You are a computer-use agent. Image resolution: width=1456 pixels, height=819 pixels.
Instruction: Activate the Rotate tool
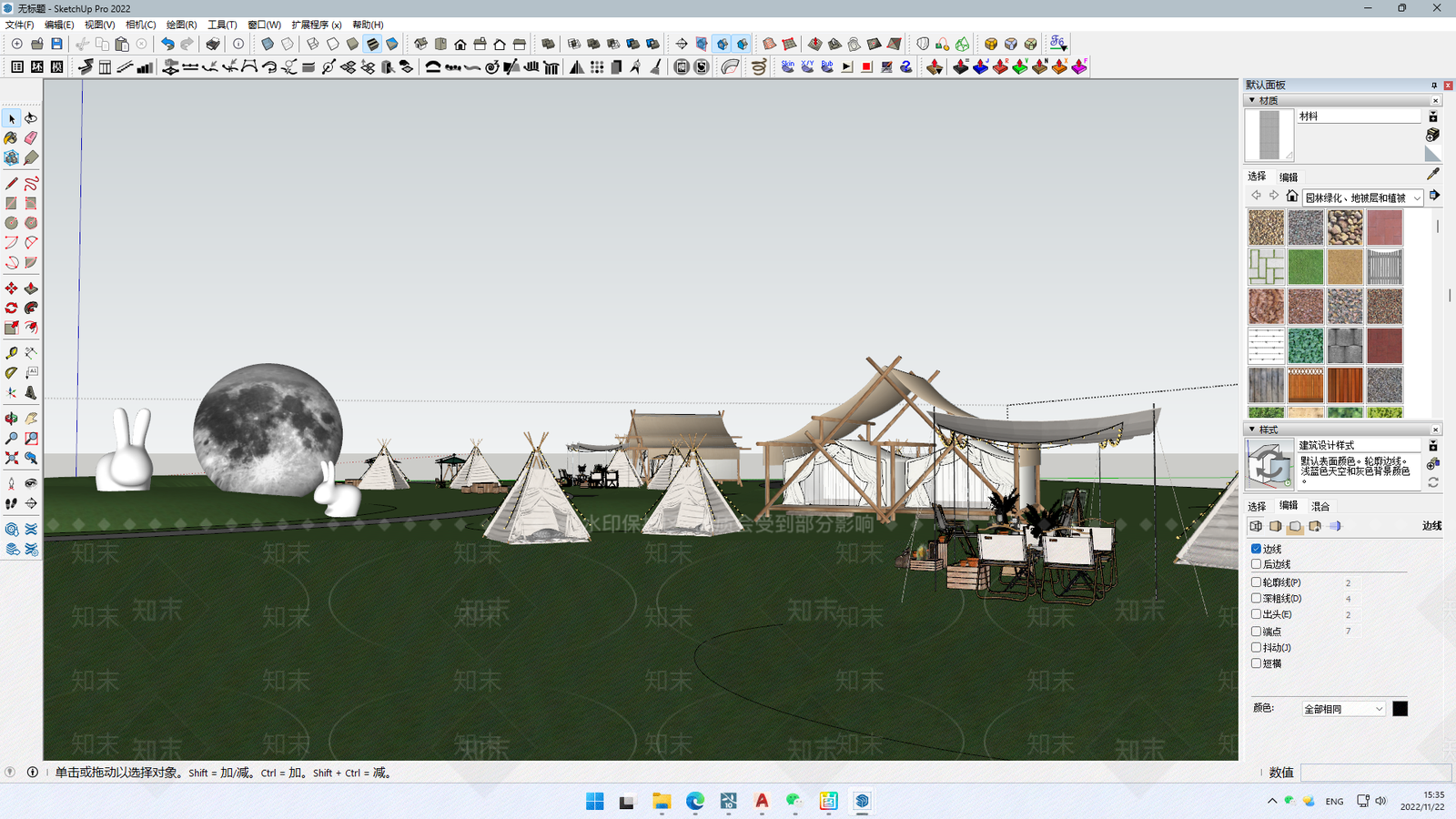pos(12,308)
